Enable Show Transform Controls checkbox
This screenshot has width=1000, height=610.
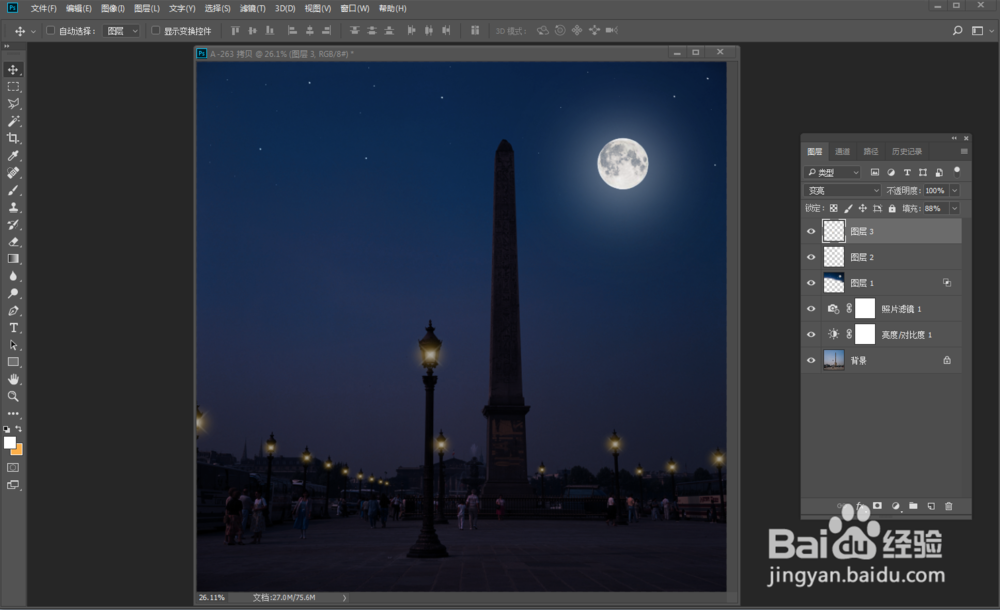pyautogui.click(x=156, y=31)
